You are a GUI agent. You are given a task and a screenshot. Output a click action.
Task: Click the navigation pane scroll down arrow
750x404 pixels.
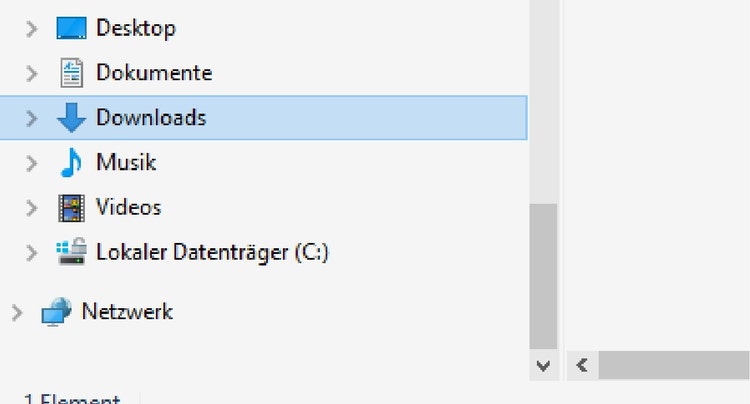tap(543, 365)
